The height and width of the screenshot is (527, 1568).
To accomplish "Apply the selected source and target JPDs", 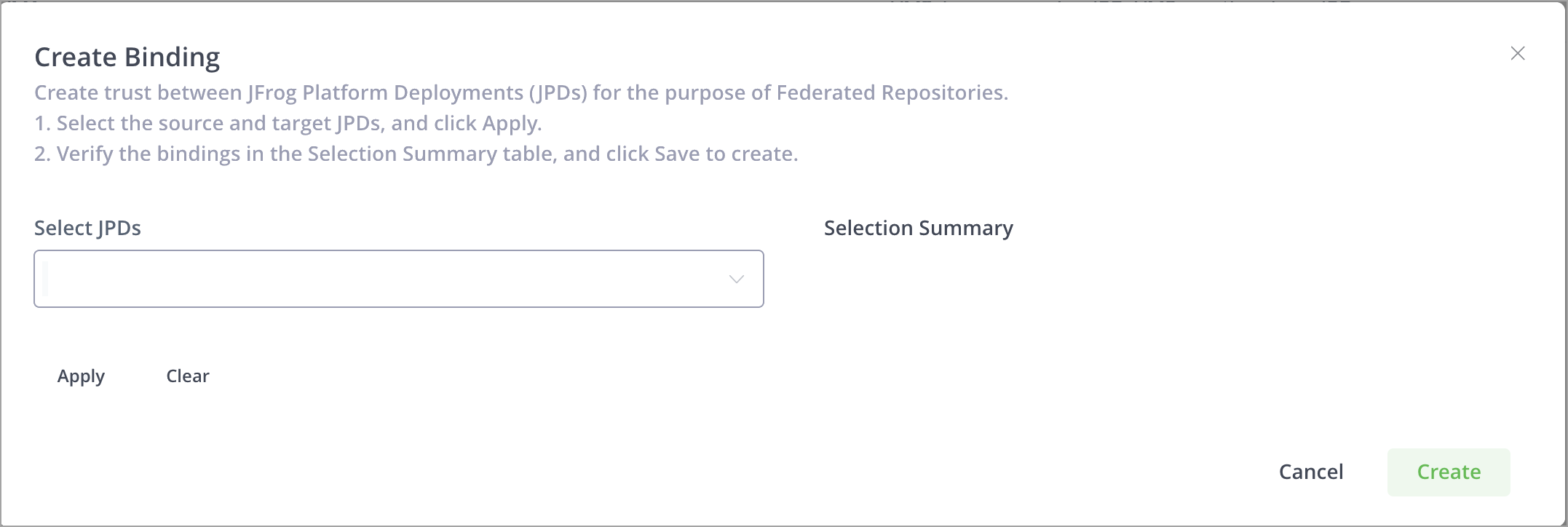I will (81, 376).
